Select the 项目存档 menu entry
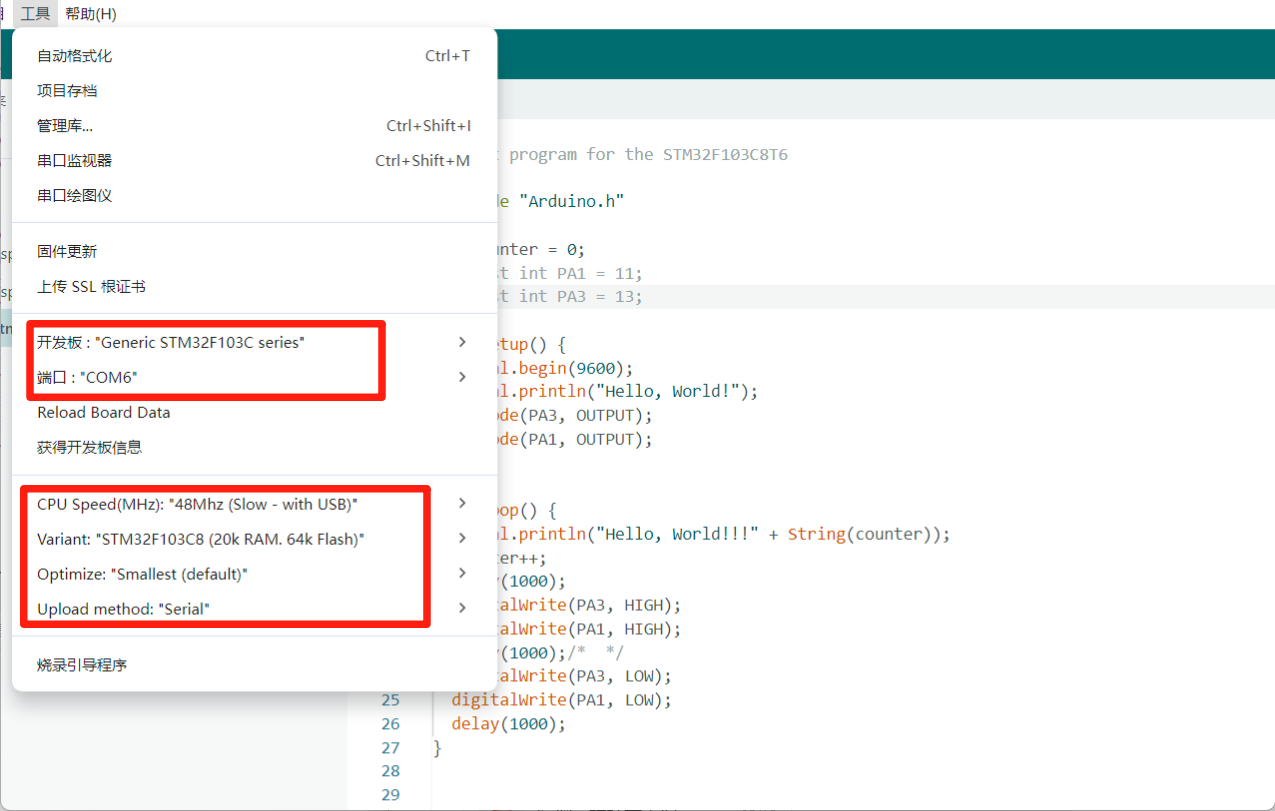Screen dimensions: 1275x811 [67, 91]
